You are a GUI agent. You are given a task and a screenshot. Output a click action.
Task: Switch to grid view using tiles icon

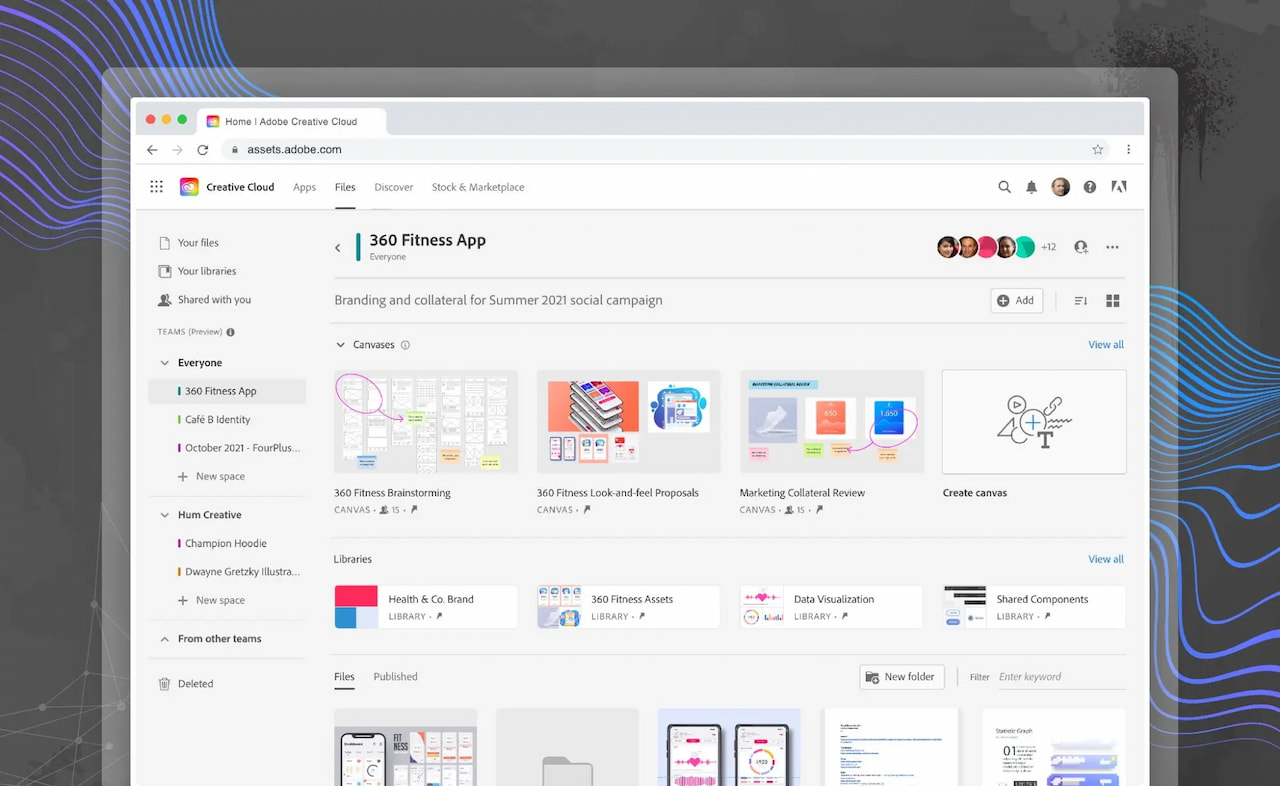pyautogui.click(x=1112, y=300)
